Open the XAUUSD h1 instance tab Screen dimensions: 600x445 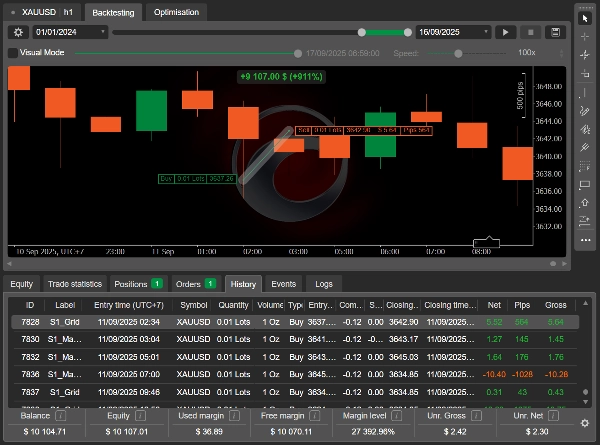pos(42,12)
